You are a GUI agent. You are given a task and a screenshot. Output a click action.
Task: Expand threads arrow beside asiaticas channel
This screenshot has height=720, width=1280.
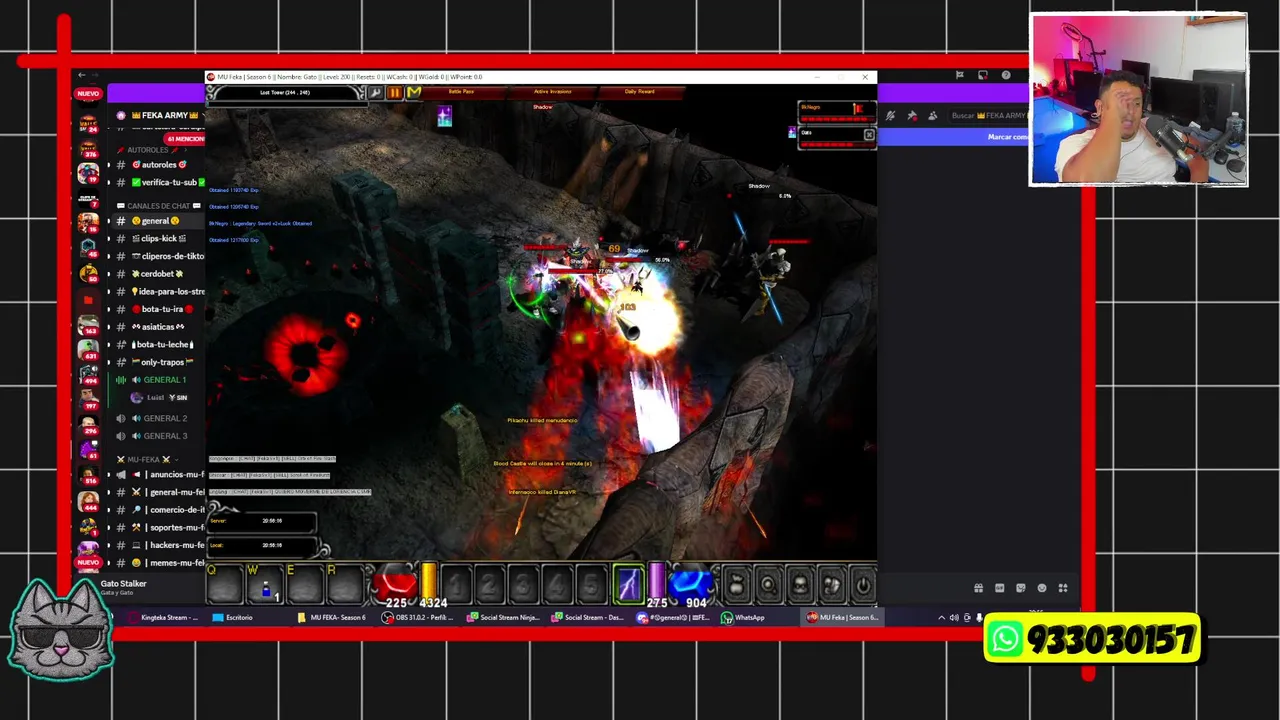109,327
